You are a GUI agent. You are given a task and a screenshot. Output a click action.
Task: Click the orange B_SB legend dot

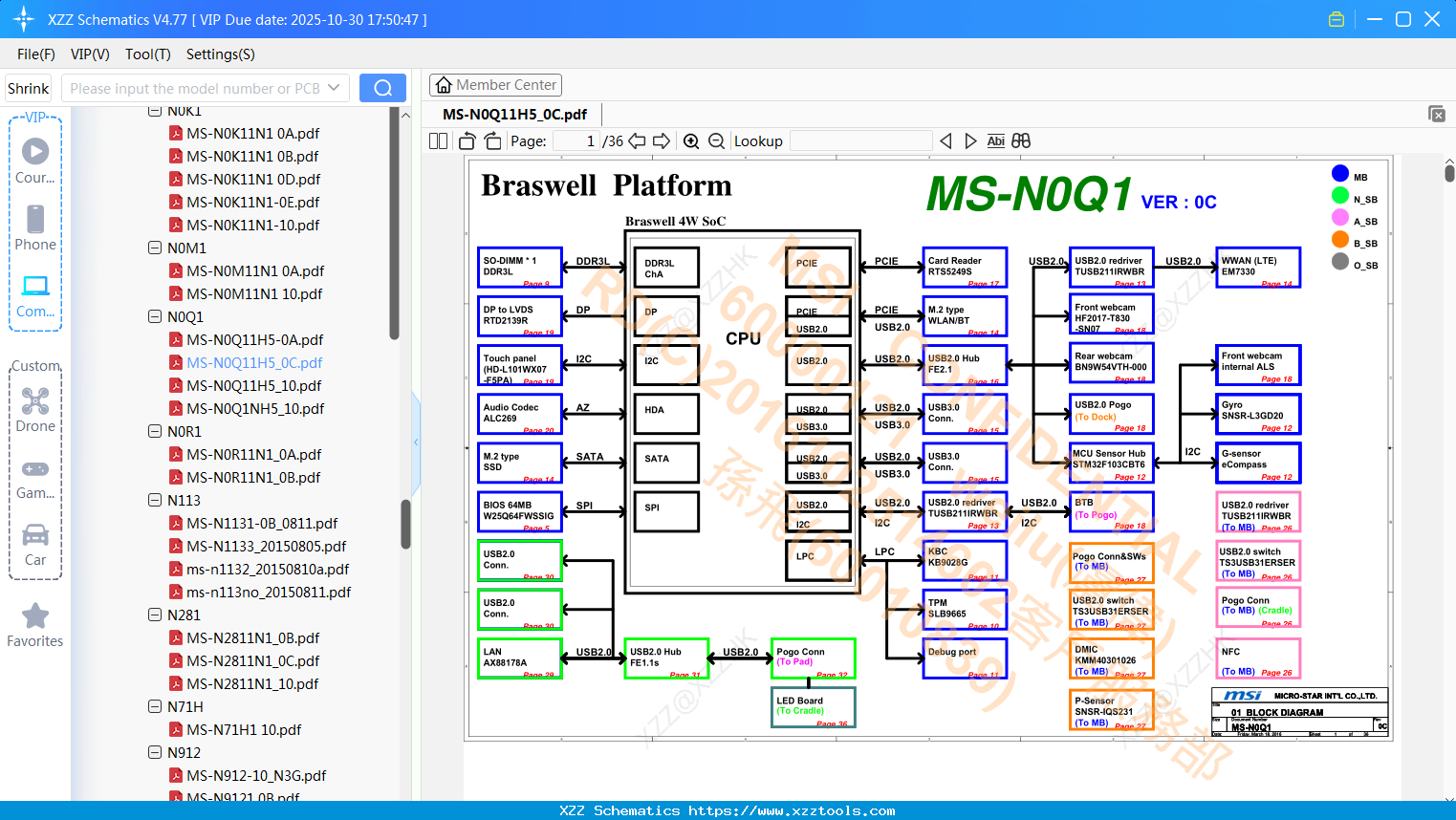[x=1340, y=240]
